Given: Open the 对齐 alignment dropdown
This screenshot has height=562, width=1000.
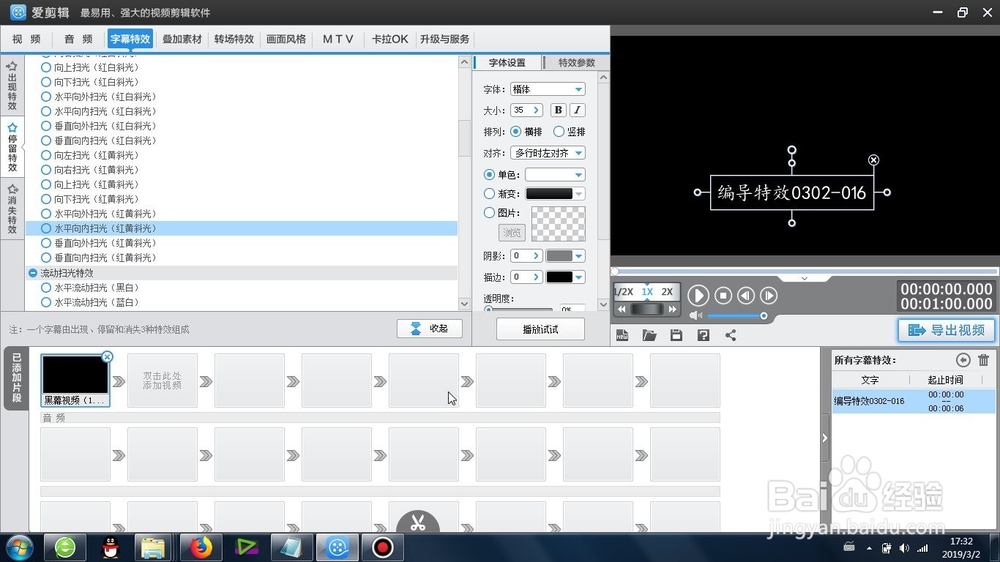Looking at the screenshot, I should [548, 153].
